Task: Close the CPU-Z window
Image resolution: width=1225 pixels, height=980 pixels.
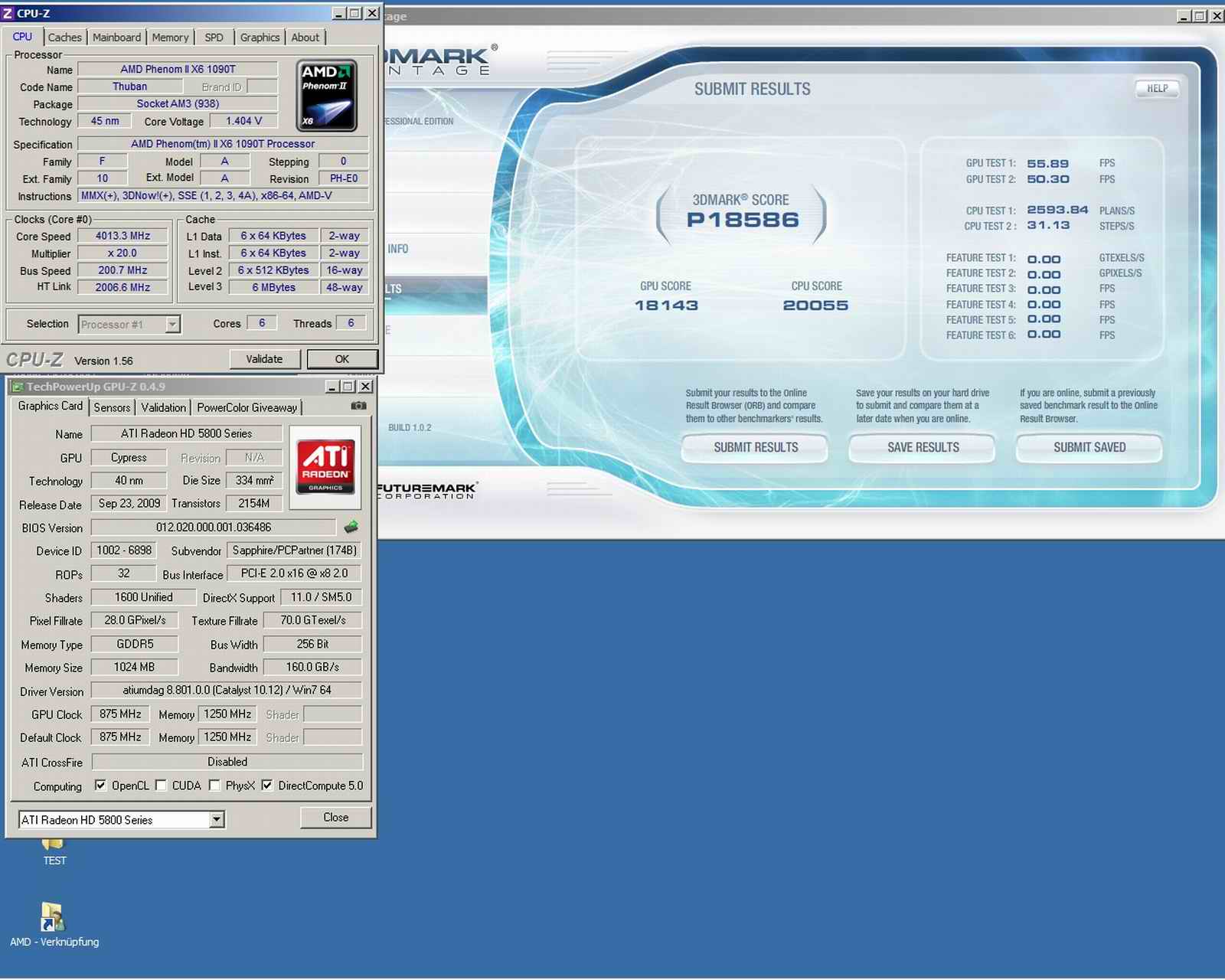Action: click(372, 13)
